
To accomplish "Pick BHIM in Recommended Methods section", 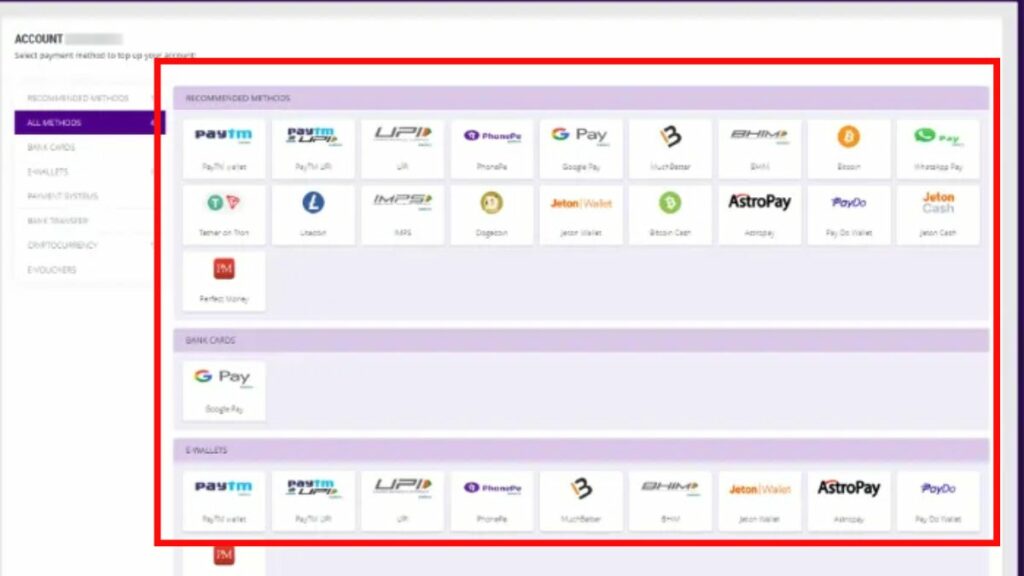I will click(x=760, y=149).
